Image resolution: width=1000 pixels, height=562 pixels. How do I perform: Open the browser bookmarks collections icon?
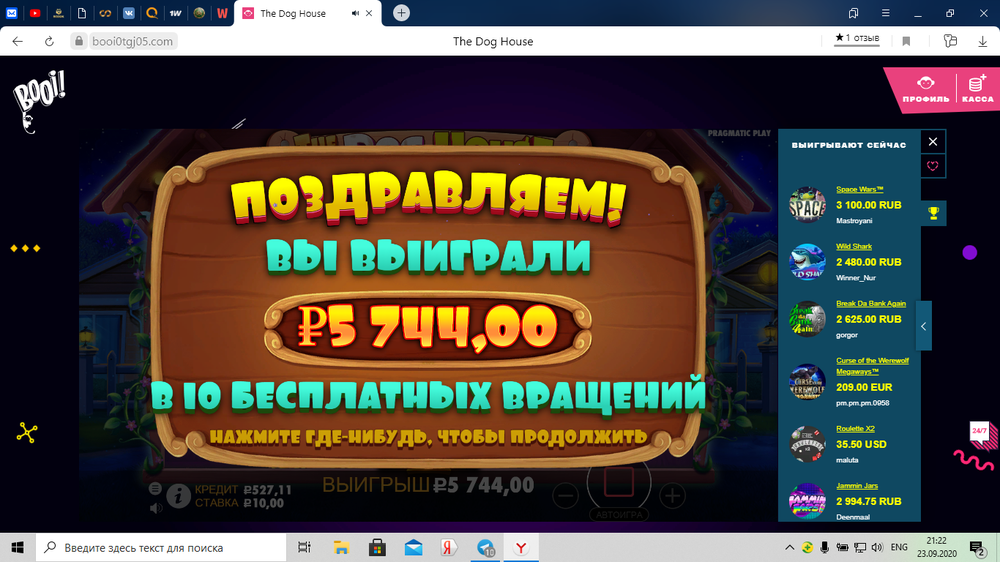tap(853, 13)
